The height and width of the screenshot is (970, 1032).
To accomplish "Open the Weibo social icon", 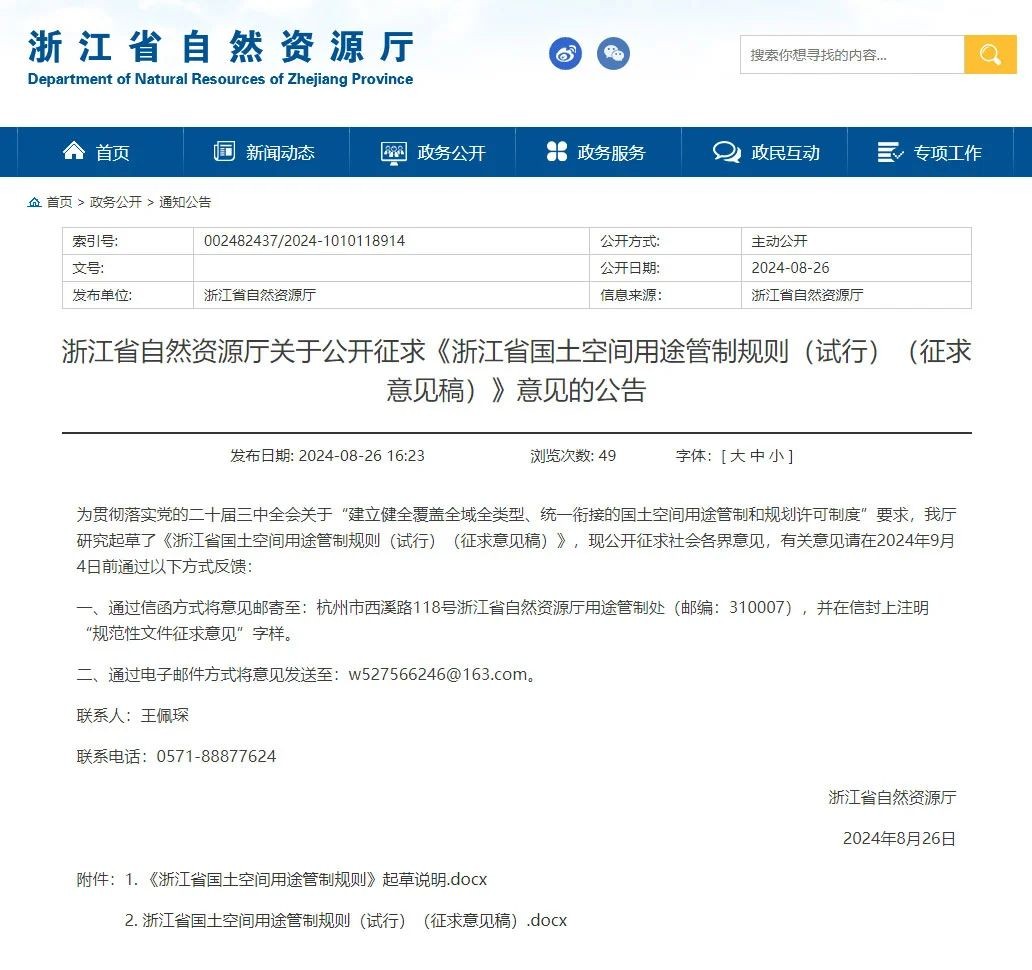I will pyautogui.click(x=565, y=53).
